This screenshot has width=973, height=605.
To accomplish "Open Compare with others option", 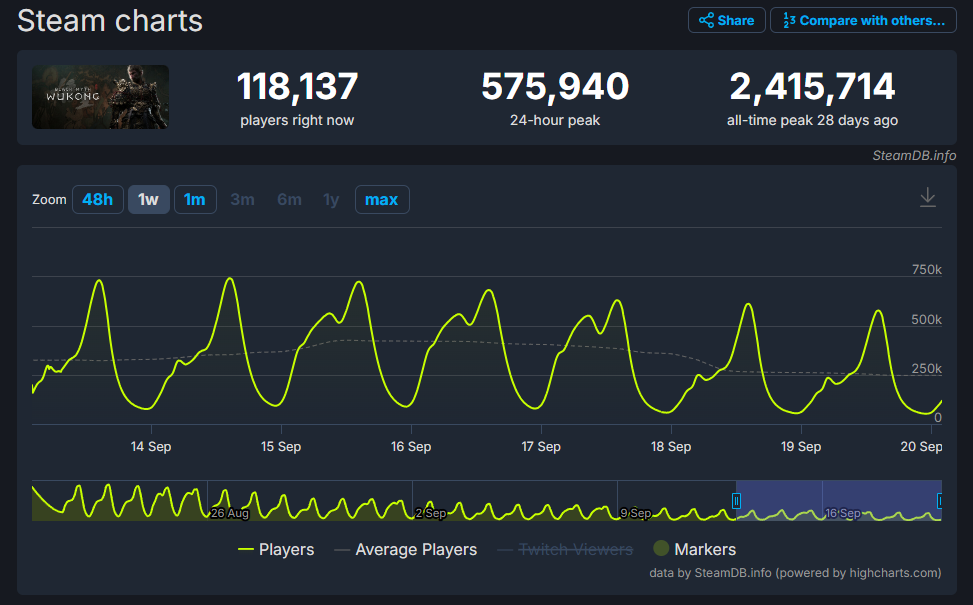I will click(x=863, y=20).
